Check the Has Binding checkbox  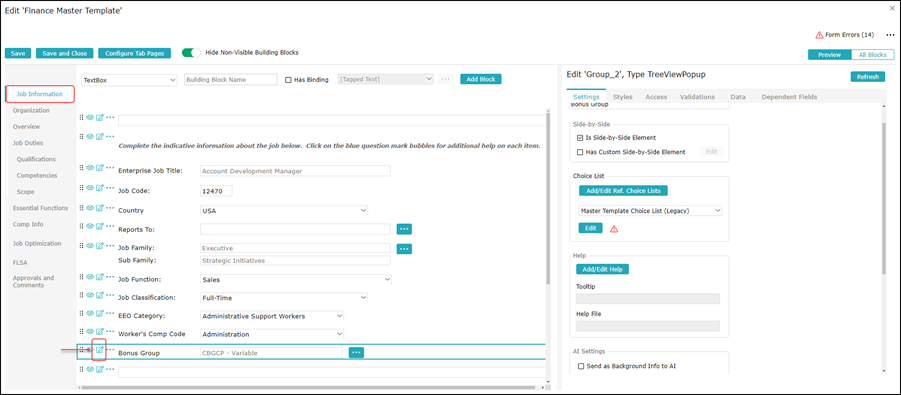click(288, 80)
